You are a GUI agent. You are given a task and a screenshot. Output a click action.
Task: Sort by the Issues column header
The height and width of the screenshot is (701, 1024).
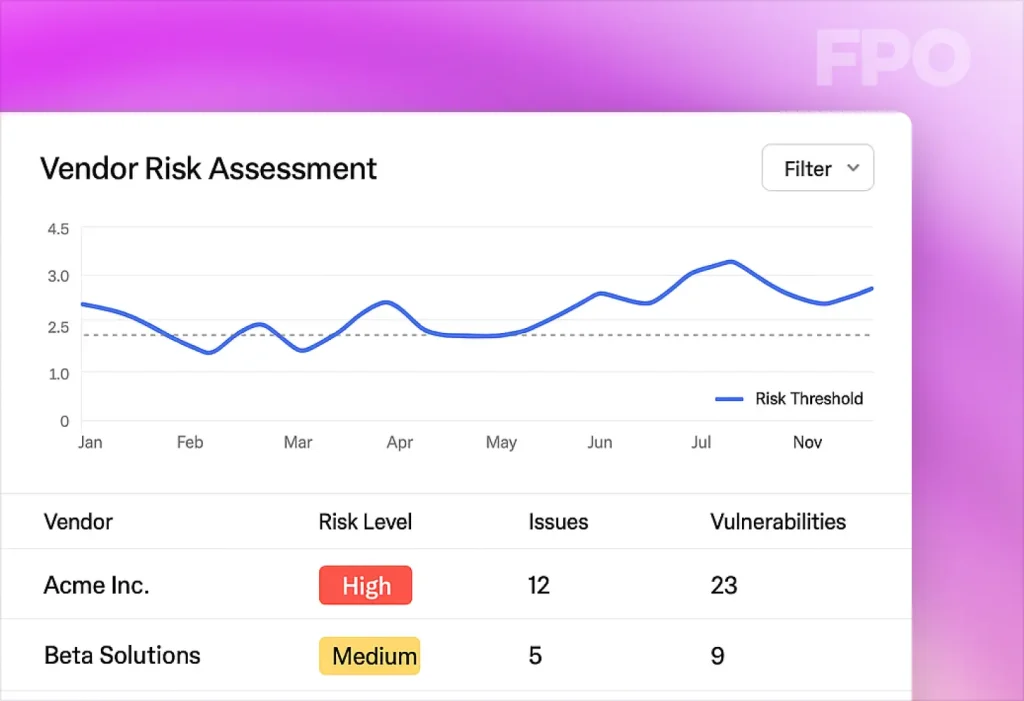(558, 522)
